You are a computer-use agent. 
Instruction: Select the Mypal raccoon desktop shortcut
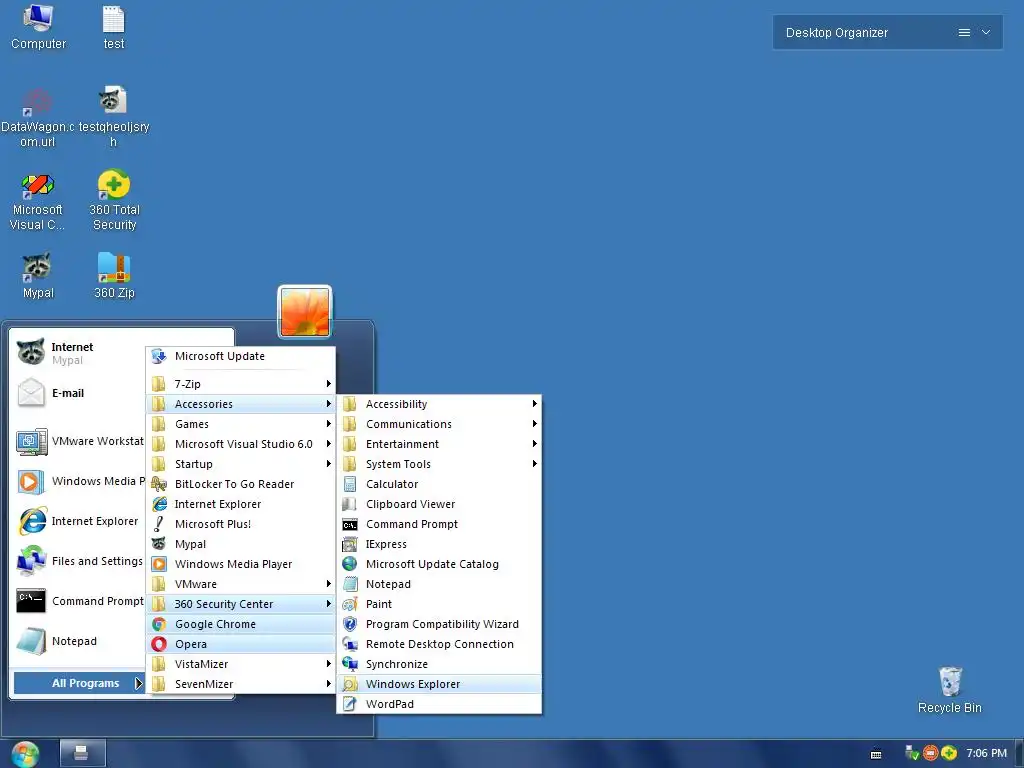tap(37, 276)
